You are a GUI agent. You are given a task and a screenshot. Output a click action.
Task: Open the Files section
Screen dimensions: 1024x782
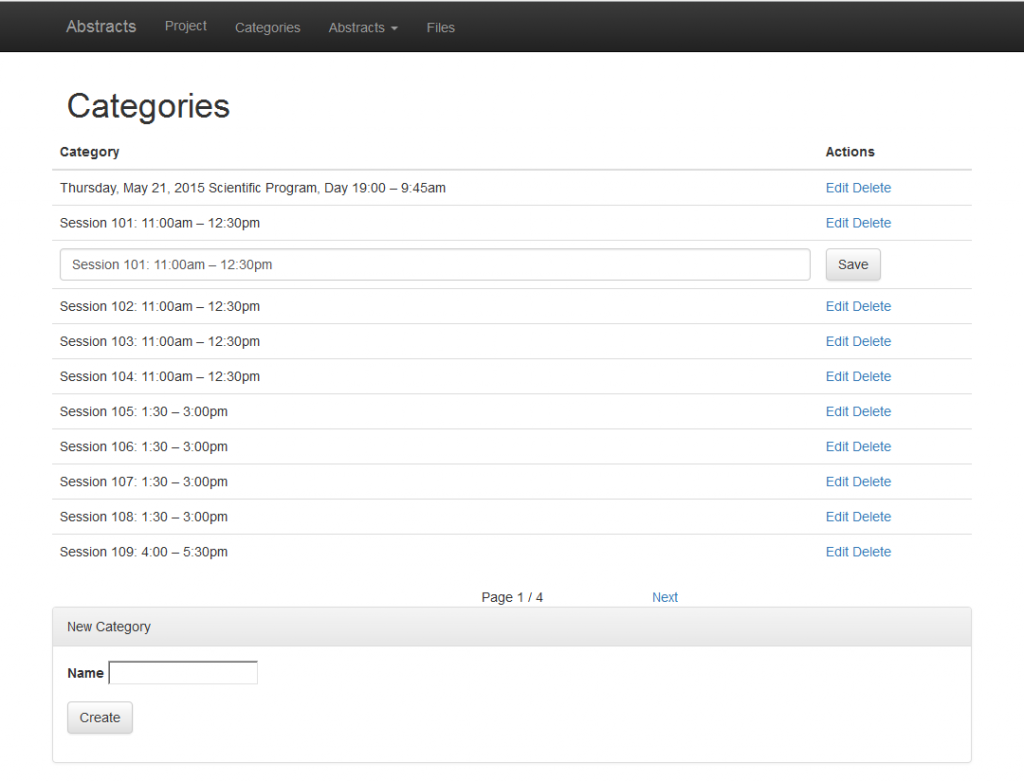coord(440,27)
